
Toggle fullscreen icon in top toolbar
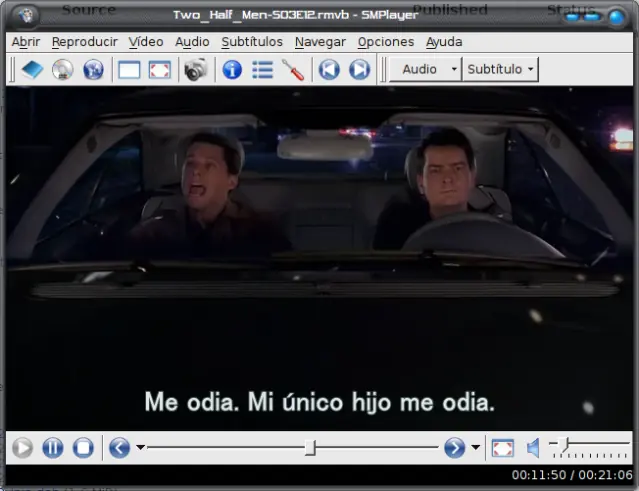160,70
